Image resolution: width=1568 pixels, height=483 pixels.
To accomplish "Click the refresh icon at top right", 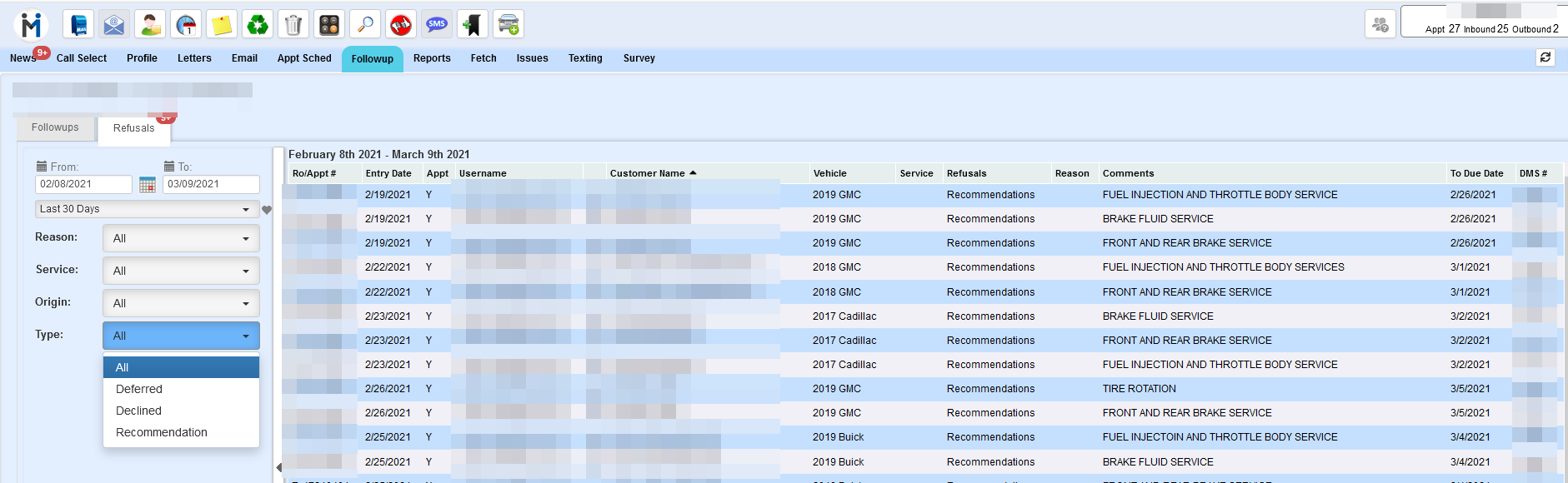I will 1545,57.
